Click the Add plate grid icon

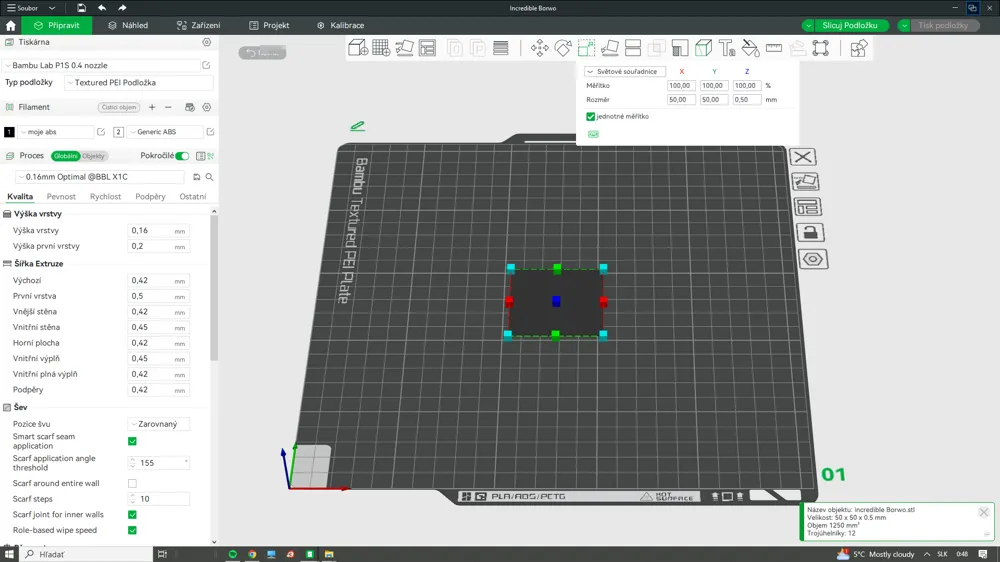point(381,48)
